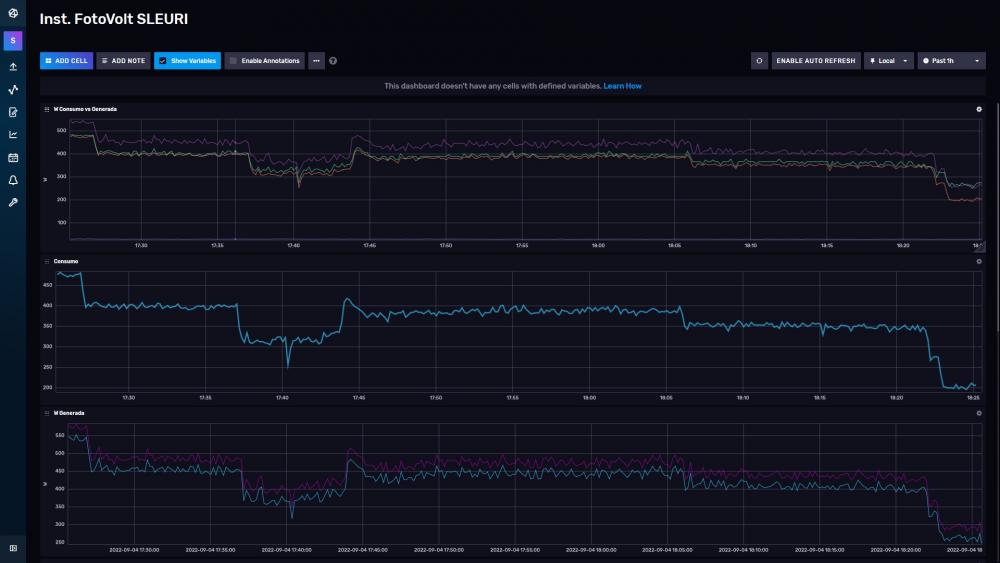Open the gear menu for W Generada cell
The width and height of the screenshot is (1000, 563).
[979, 413]
